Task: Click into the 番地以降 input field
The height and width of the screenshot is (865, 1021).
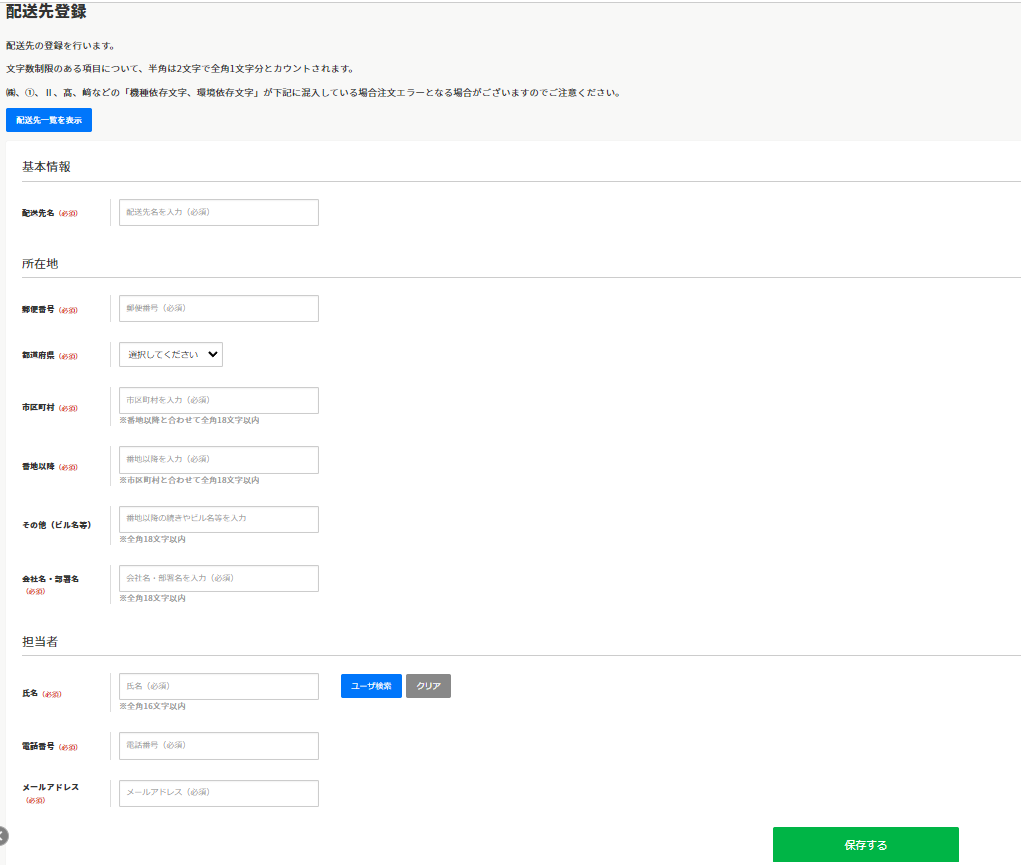Action: click(218, 459)
